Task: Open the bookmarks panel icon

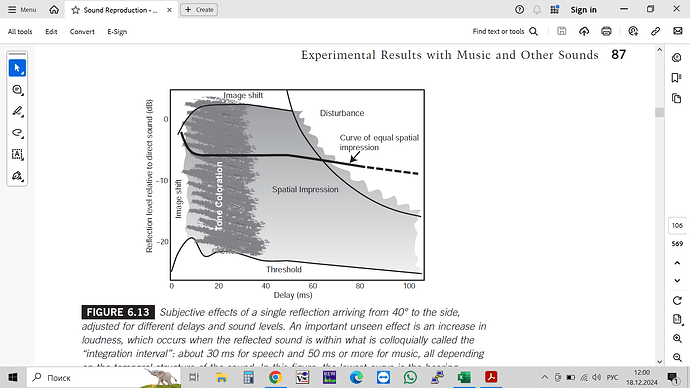Action: [677, 78]
